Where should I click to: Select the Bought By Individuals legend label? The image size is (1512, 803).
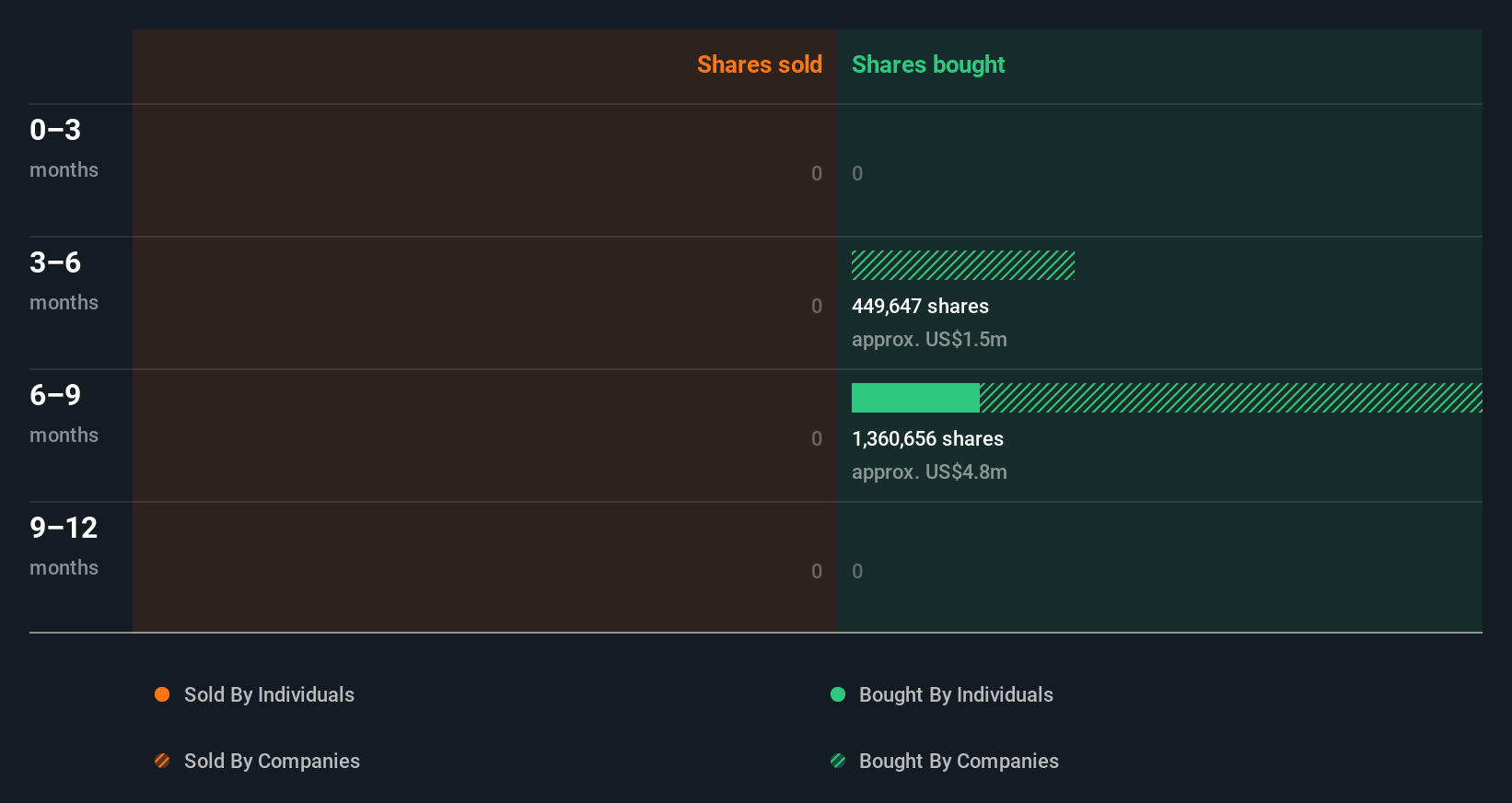point(956,695)
